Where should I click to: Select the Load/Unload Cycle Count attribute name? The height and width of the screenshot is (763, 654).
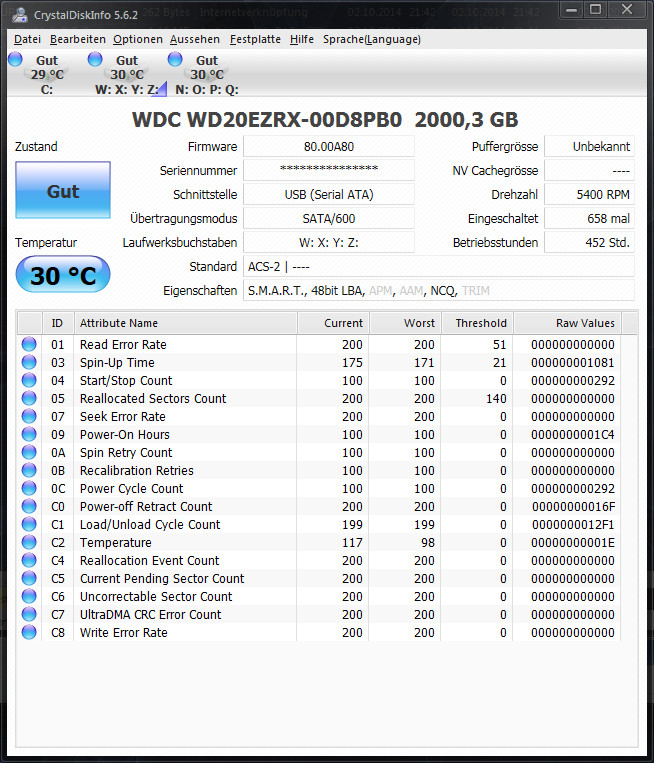(150, 525)
